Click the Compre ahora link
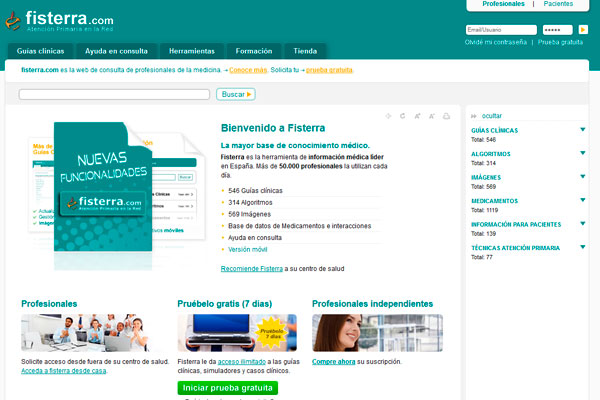This screenshot has width=600, height=400. (333, 361)
